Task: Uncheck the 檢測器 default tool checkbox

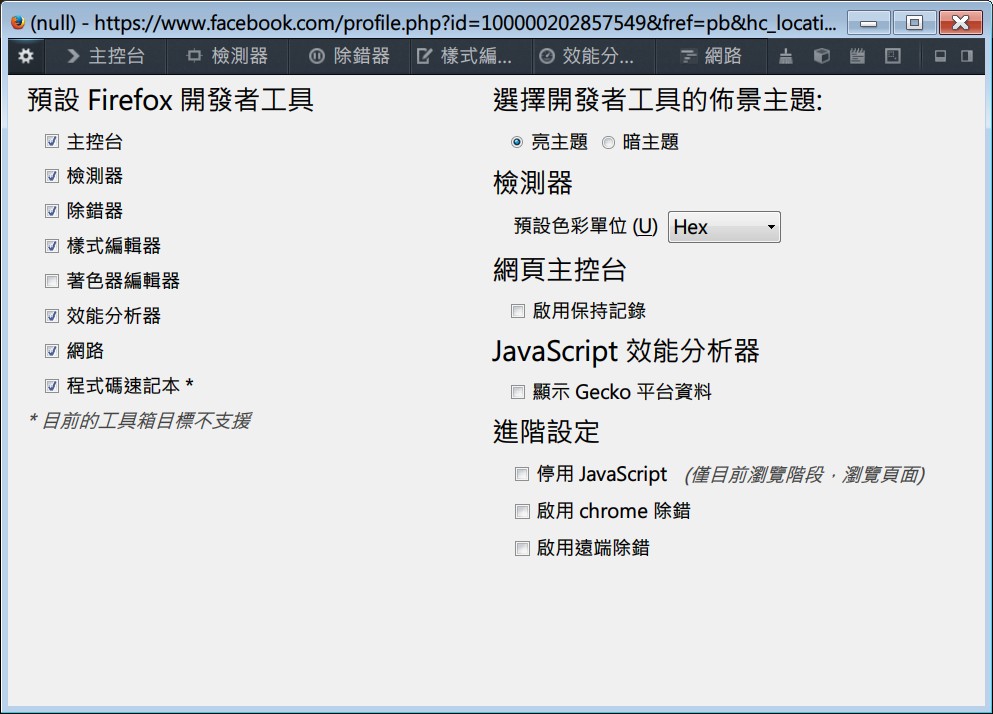Action: click(x=52, y=176)
